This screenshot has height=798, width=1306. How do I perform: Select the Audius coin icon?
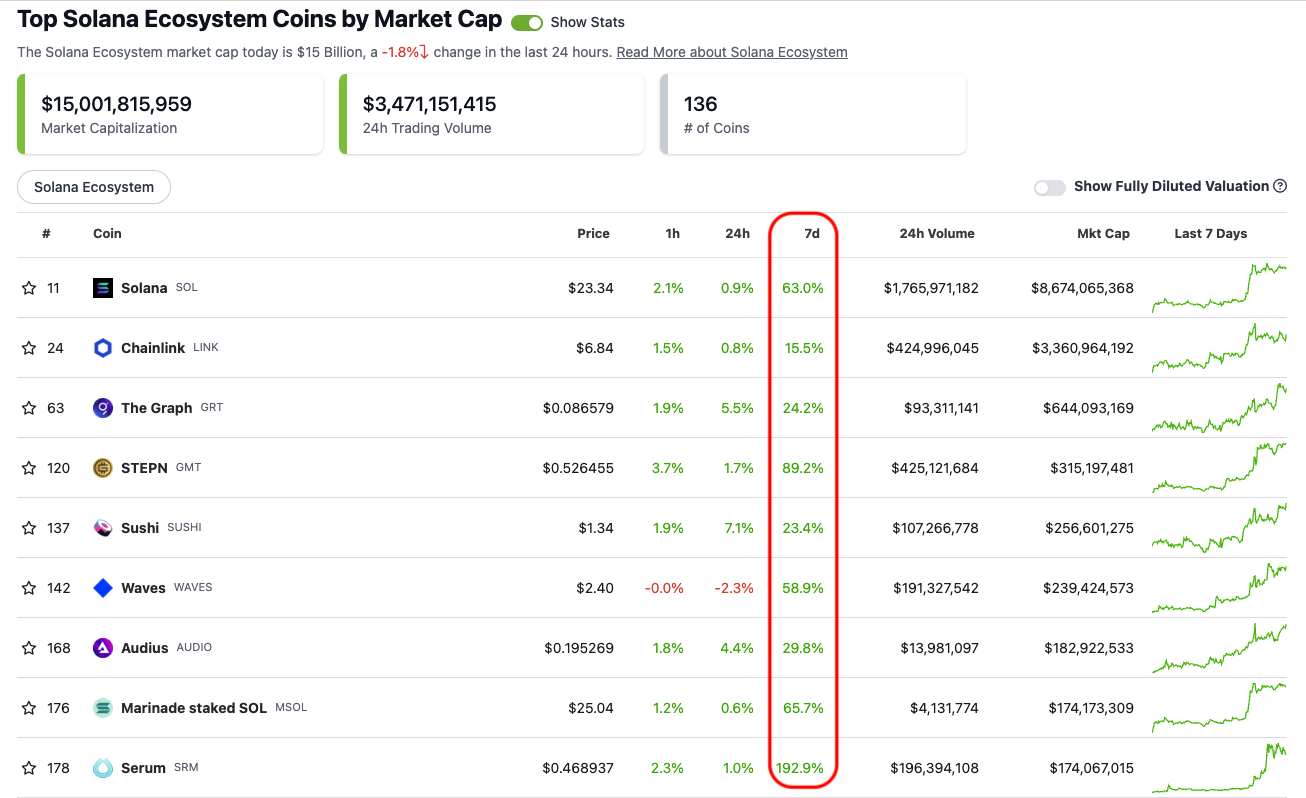point(103,647)
